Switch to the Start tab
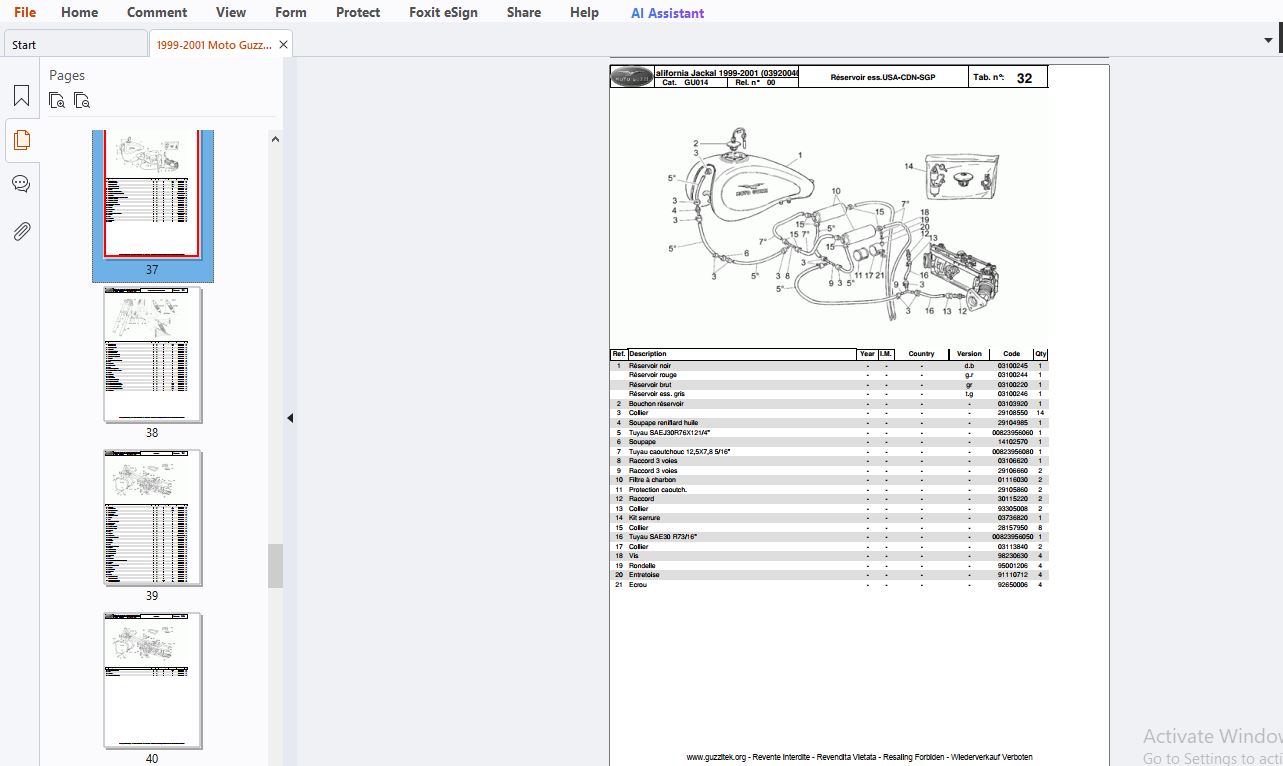Viewport: 1283px width, 766px height. tap(75, 44)
